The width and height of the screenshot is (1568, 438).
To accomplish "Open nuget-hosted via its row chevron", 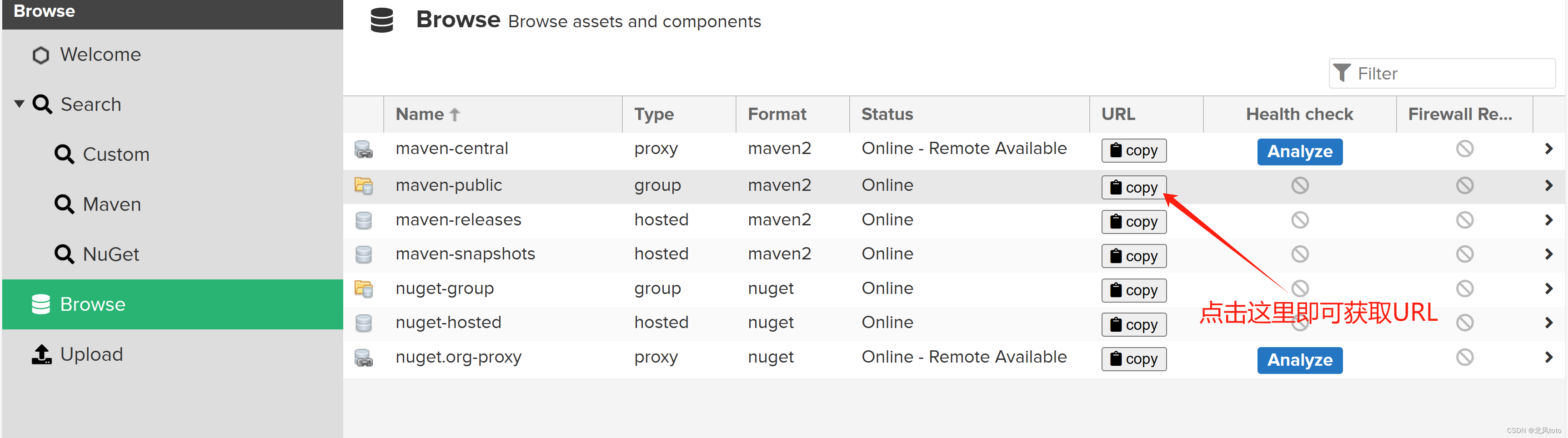I will (1548, 323).
